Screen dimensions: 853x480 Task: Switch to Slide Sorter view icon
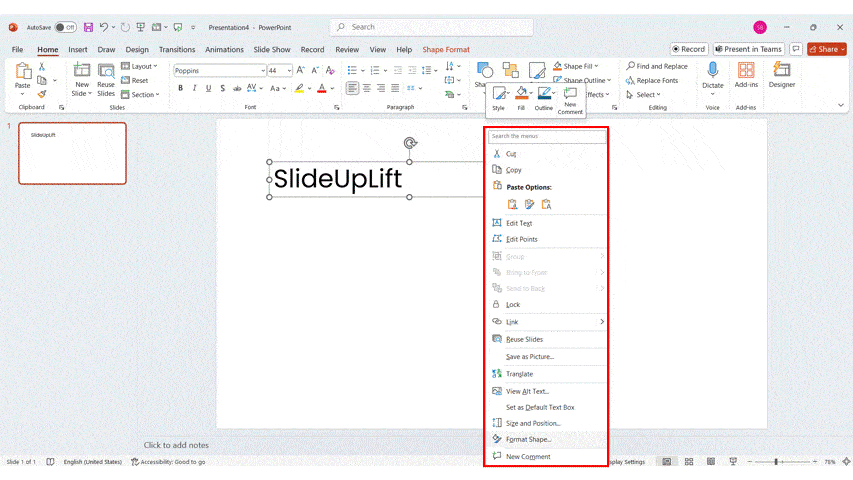click(x=689, y=461)
